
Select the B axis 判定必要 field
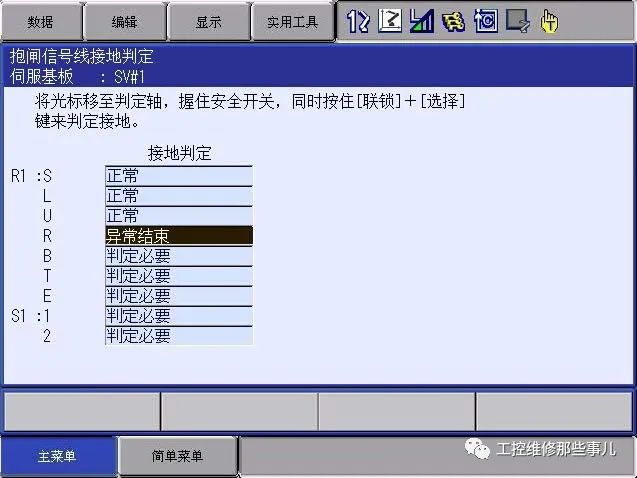click(179, 256)
